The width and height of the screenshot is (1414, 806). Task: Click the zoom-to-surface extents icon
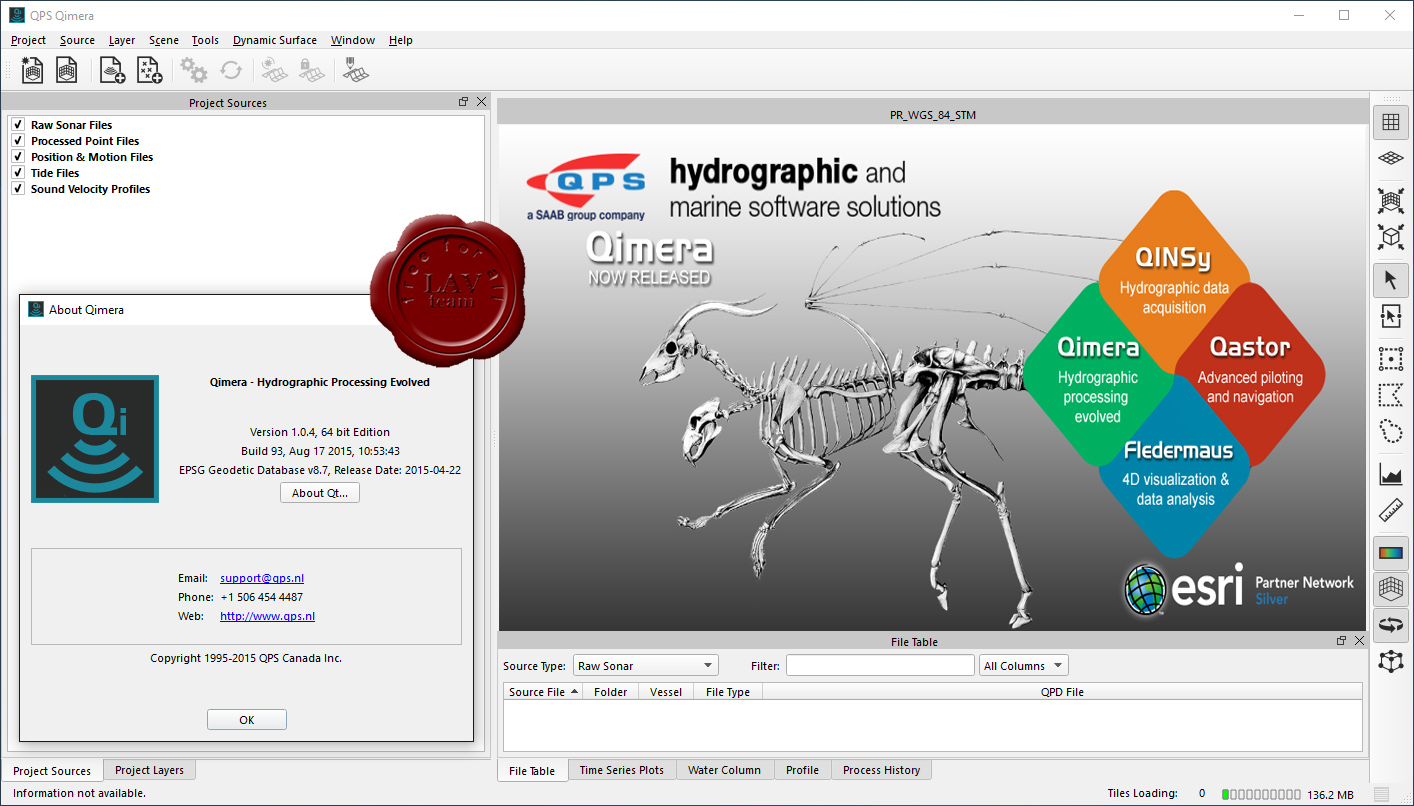tap(1390, 201)
